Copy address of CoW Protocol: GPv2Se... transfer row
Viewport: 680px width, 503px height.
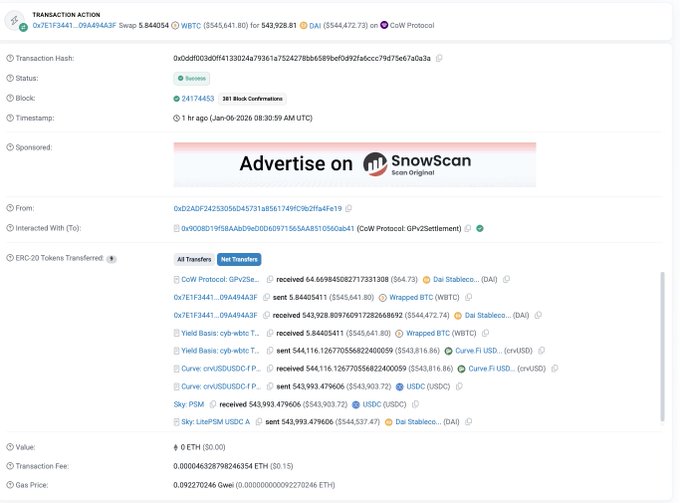coord(270,279)
